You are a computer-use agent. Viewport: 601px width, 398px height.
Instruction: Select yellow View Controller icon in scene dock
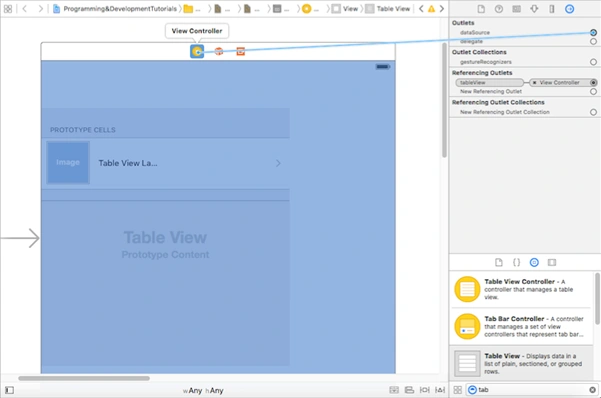click(x=197, y=51)
